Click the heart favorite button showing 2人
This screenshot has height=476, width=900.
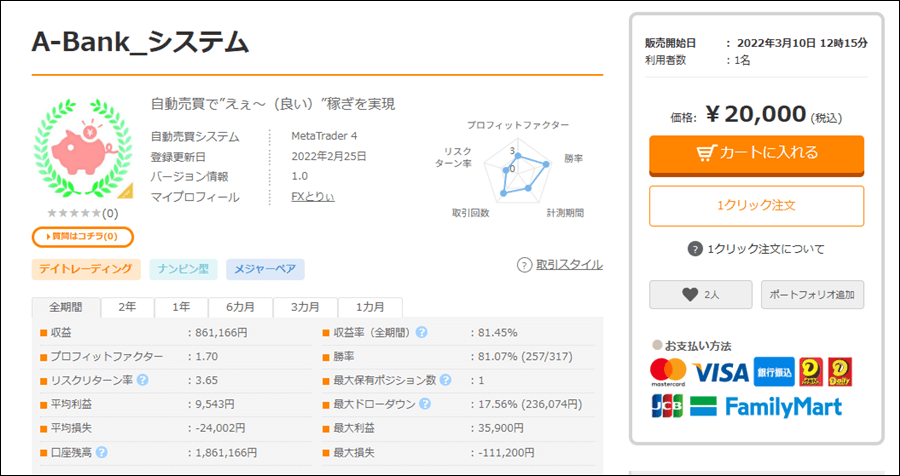pyautogui.click(x=700, y=295)
